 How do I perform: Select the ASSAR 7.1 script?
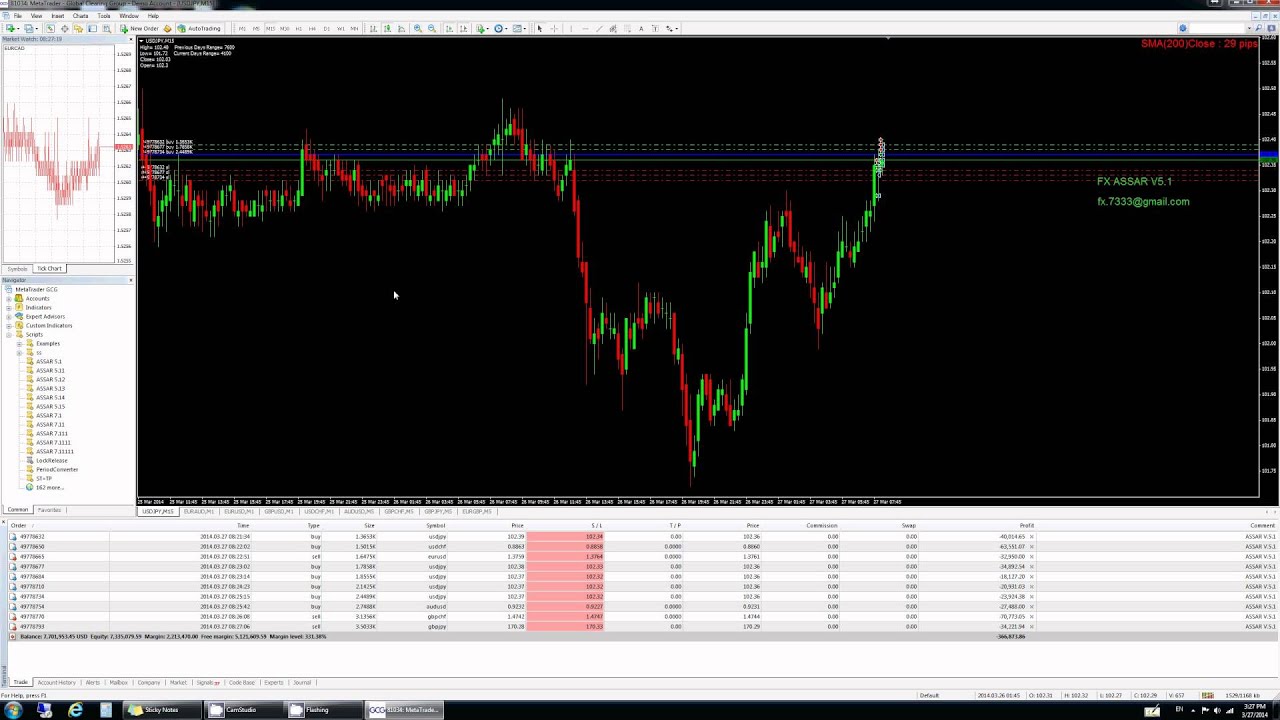click(47, 415)
